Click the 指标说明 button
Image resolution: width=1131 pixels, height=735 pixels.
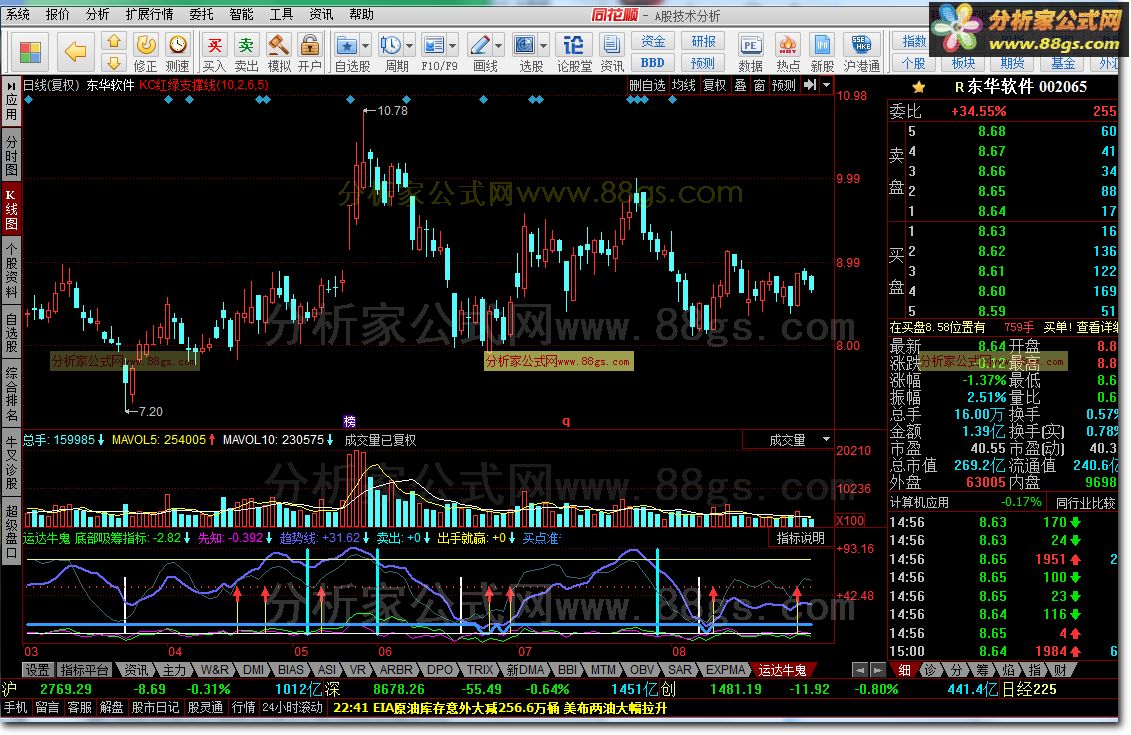tap(800, 538)
